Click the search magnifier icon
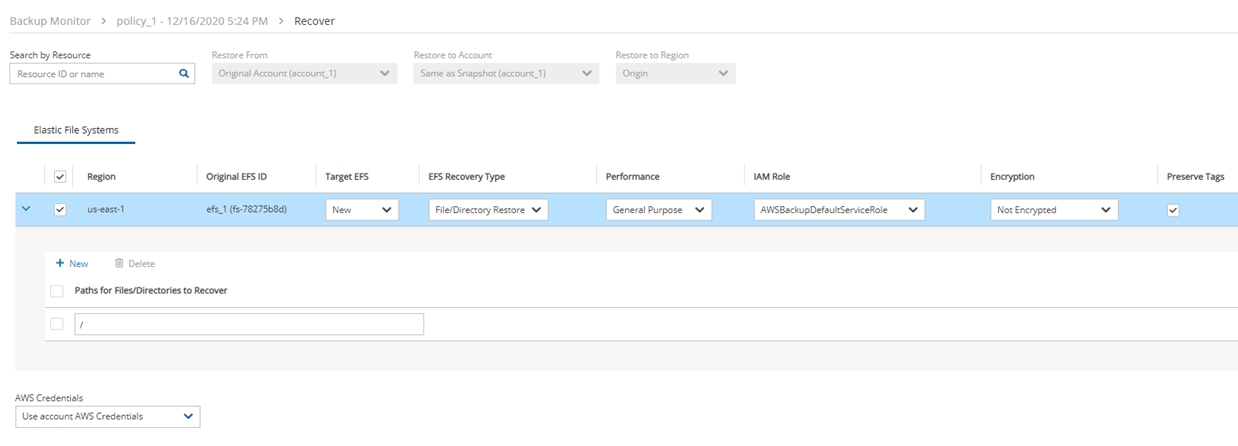Screen dimensions: 1238x446 coord(183,73)
